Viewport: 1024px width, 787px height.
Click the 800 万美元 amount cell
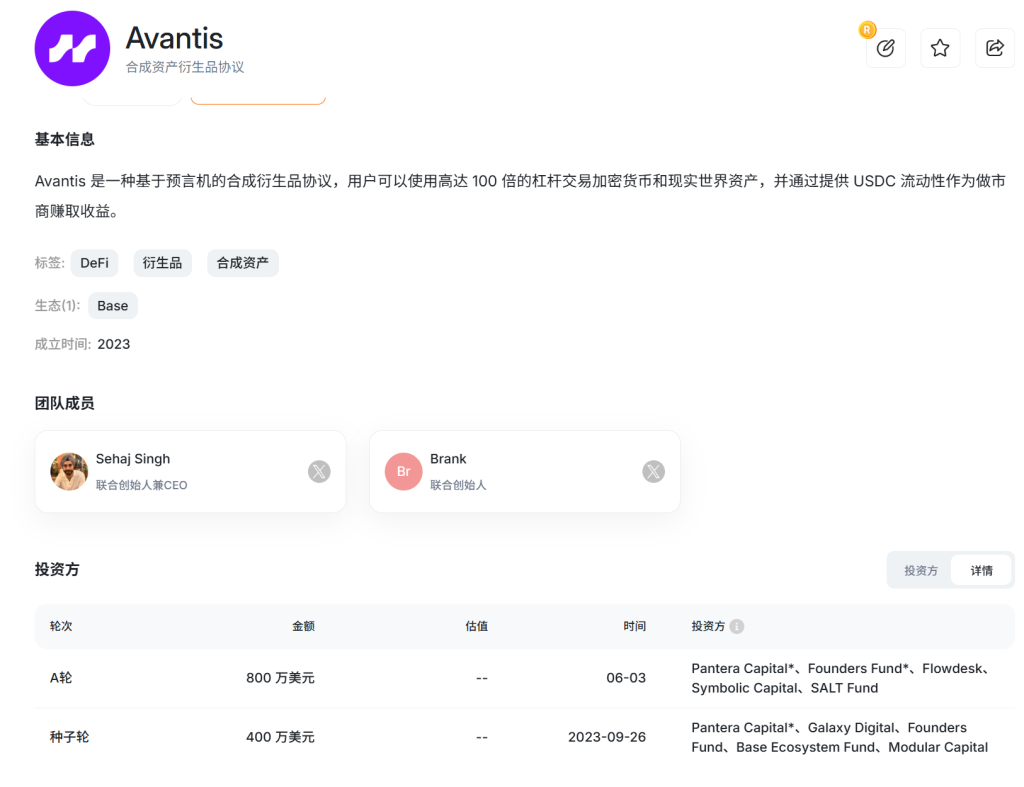point(280,678)
